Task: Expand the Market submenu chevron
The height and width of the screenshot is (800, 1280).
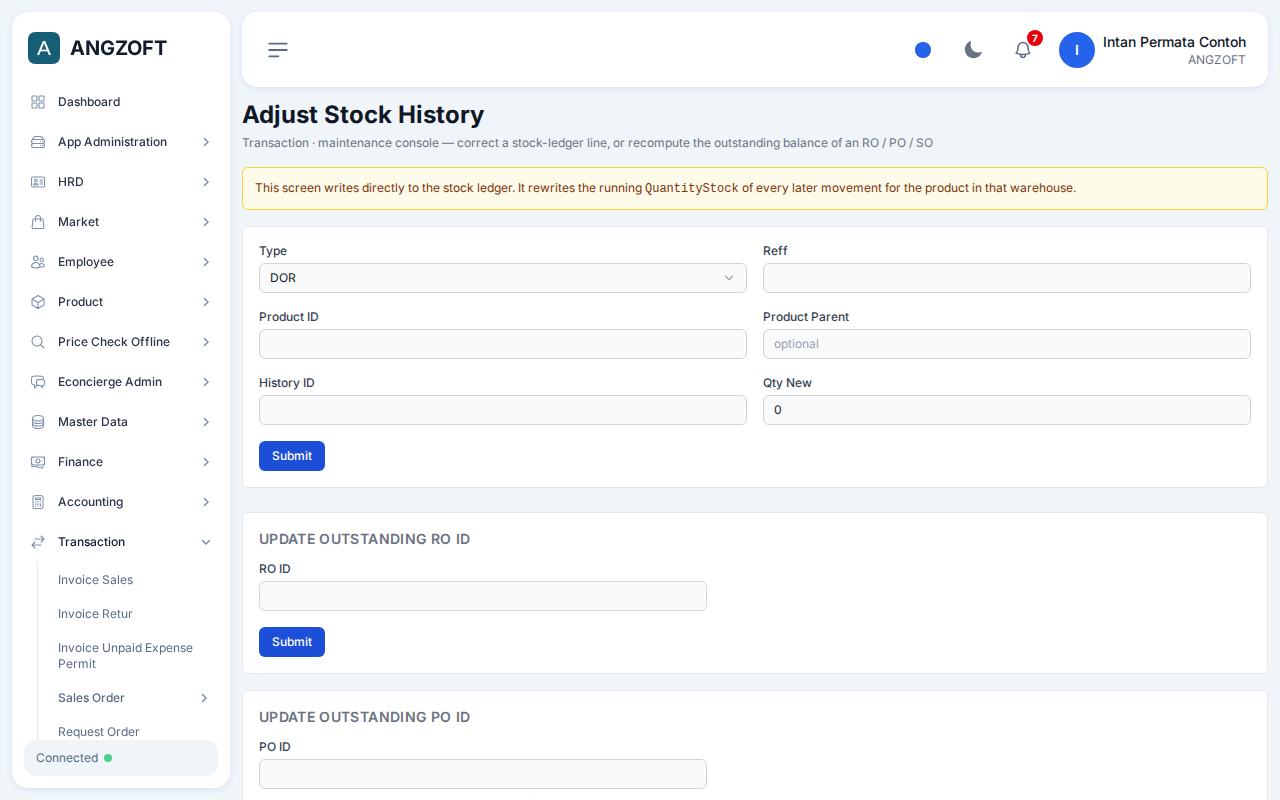Action: tap(206, 222)
